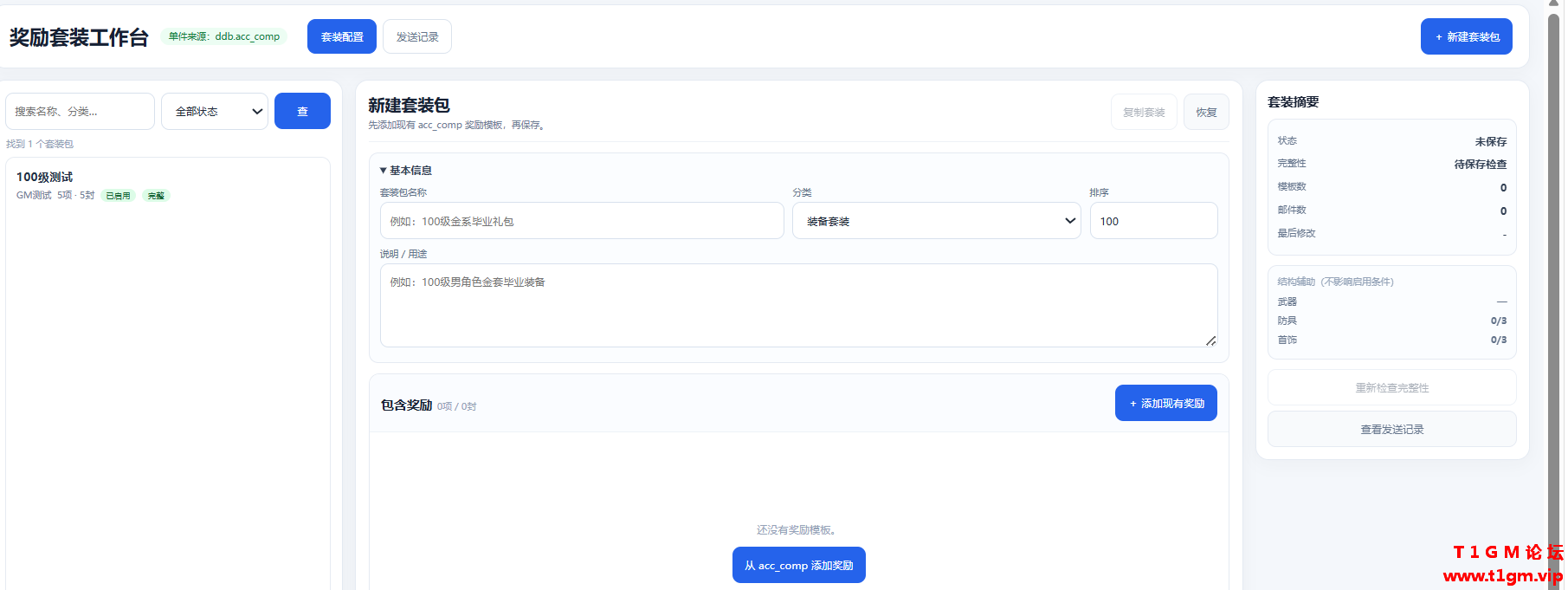
Task: Focus the 搜索名称、分类 search field
Action: coord(80,111)
